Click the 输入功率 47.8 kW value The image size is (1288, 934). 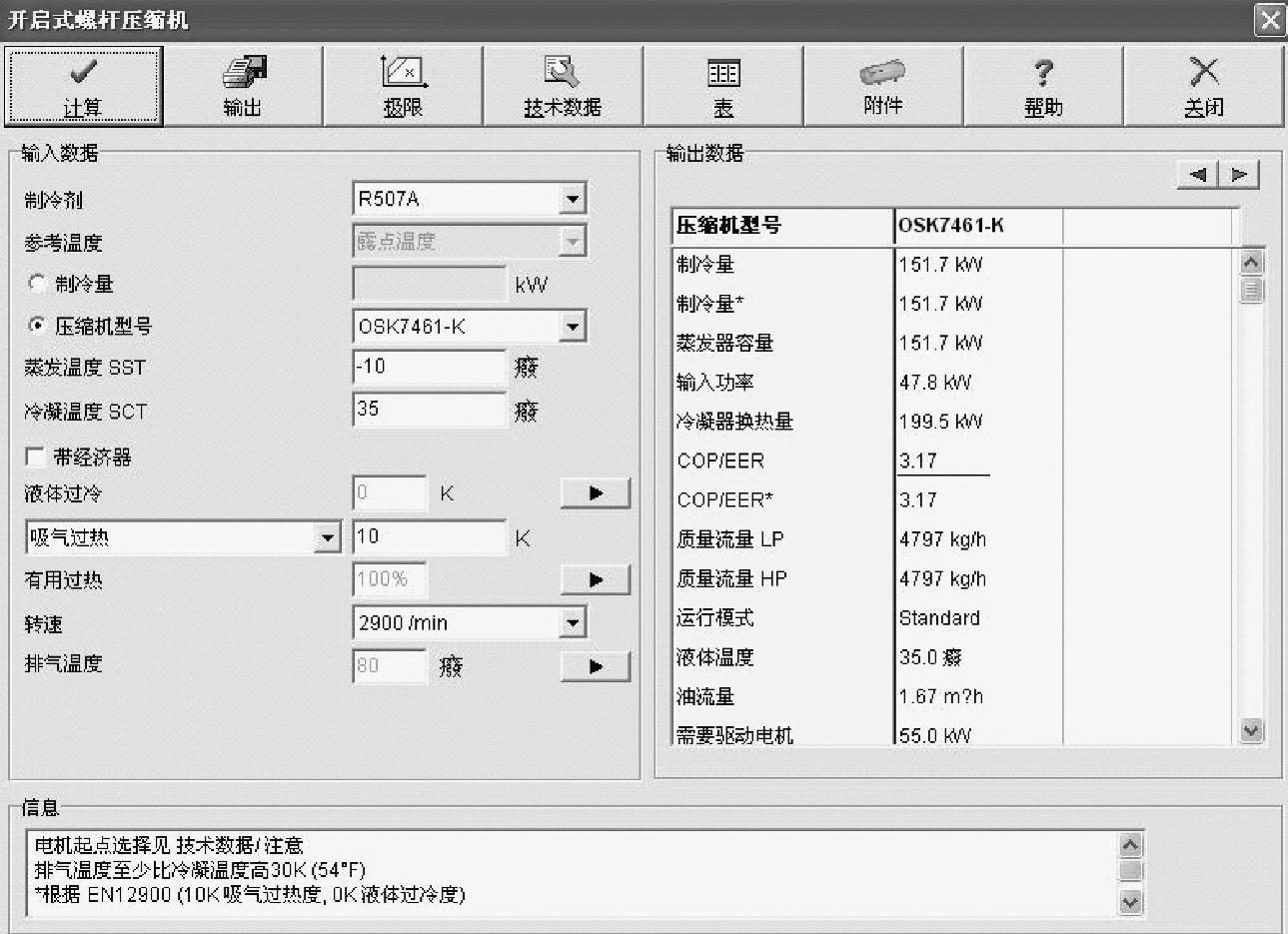(935, 383)
